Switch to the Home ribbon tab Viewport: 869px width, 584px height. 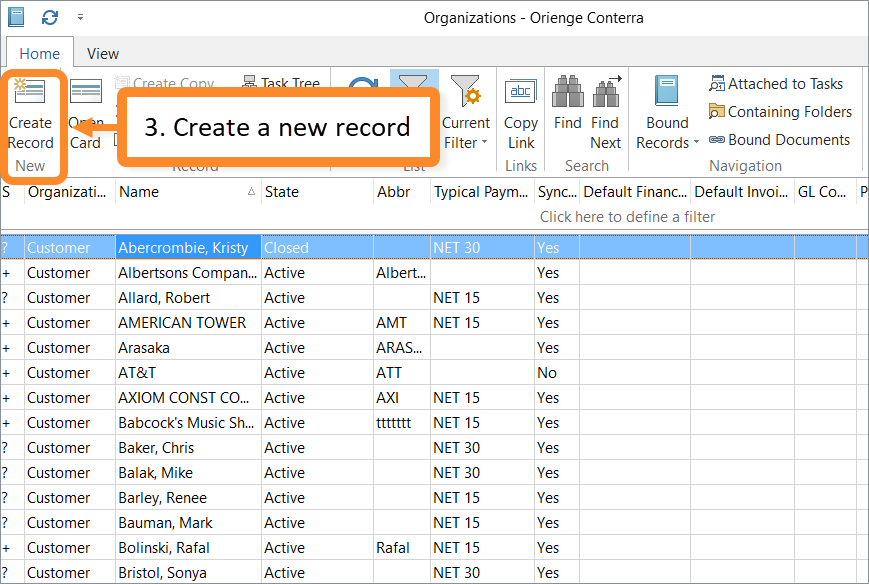click(x=39, y=54)
